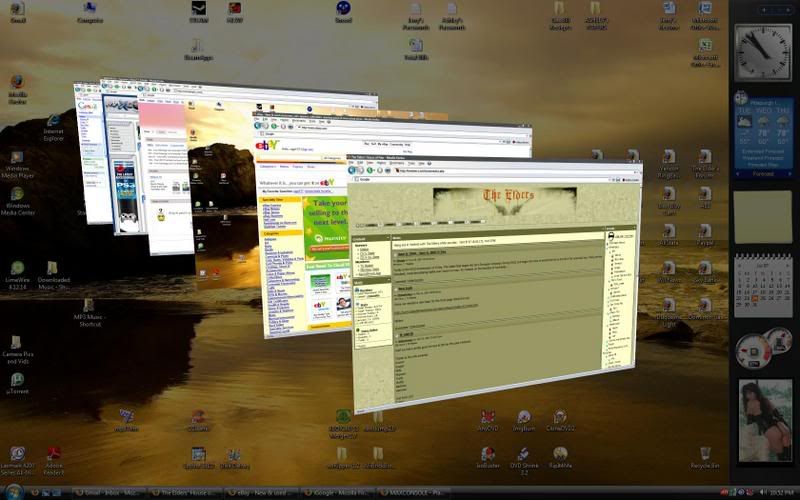Viewport: 800px width, 500px height.
Task: Click the calendar sidebar gadget
Action: (x=763, y=285)
